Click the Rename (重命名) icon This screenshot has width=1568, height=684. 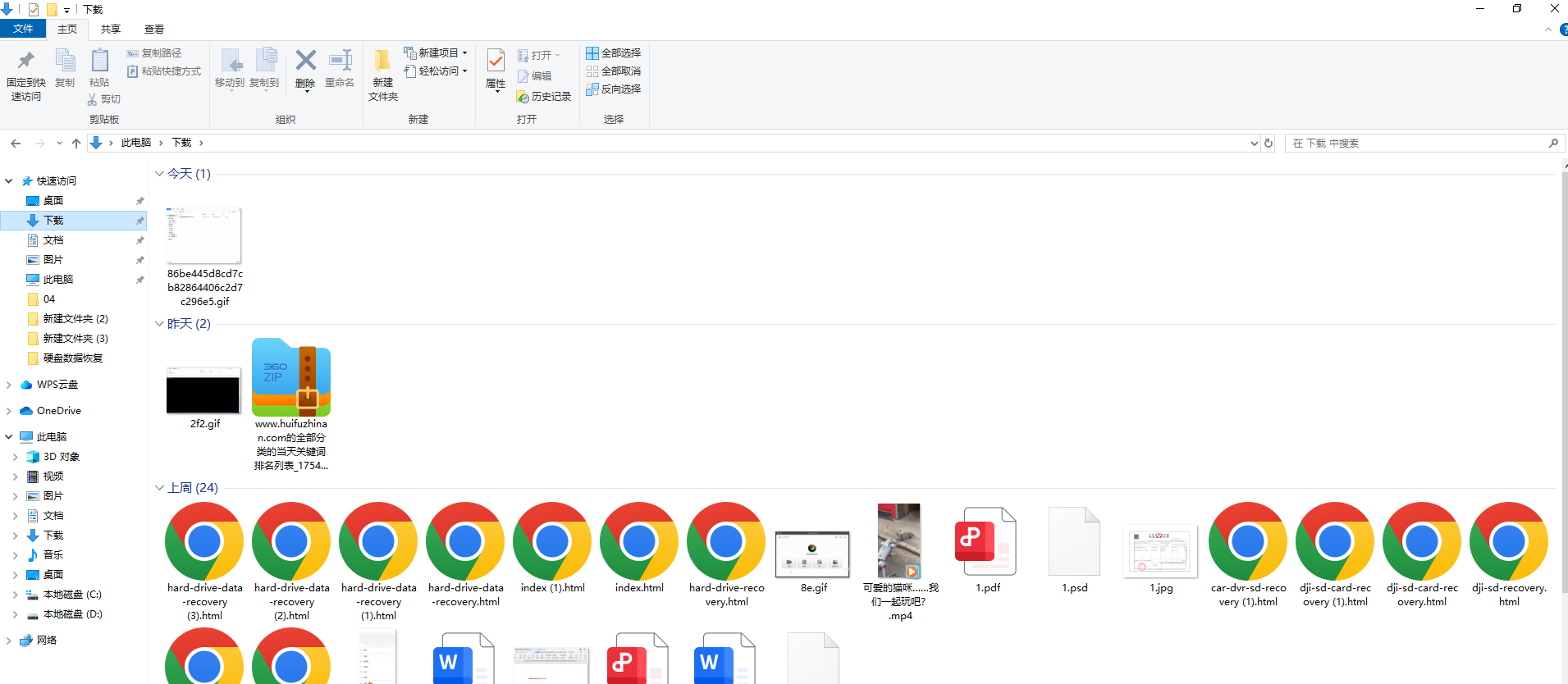pos(340,60)
